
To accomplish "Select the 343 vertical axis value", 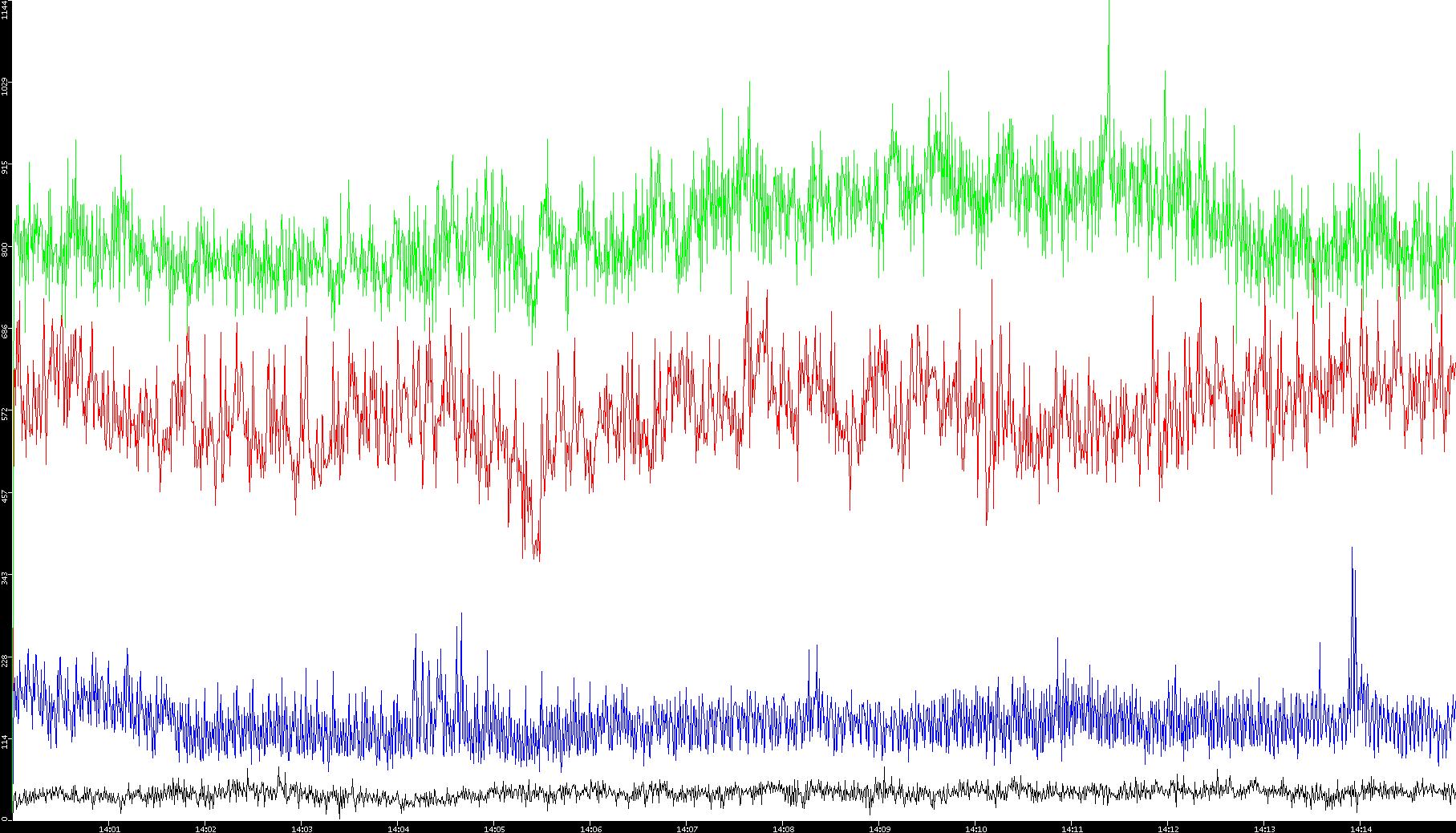I will (5, 577).
